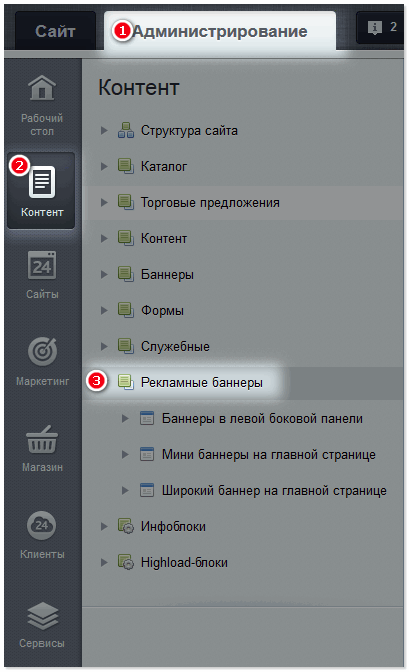The height and width of the screenshot is (672, 409).
Task: Select the Контент document icon in sidebar
Action: pos(42,182)
